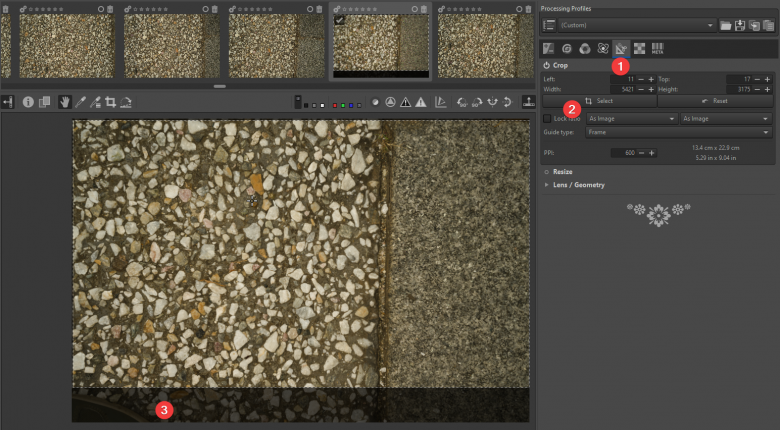The height and width of the screenshot is (430, 780).
Task: Select the Hand navigation tool
Action: tap(65, 102)
